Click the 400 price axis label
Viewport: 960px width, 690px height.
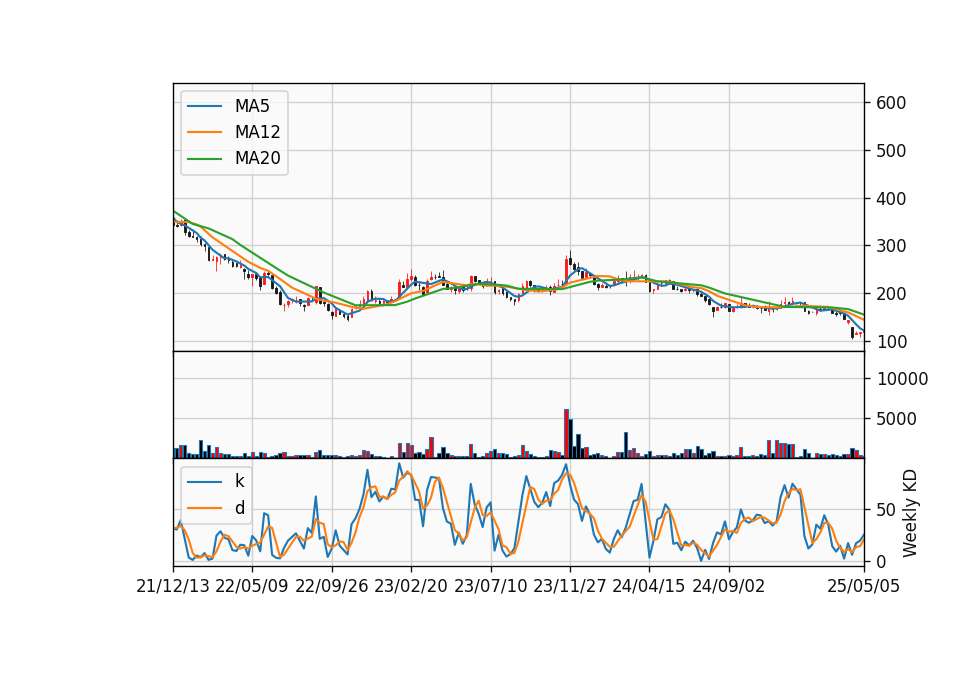pos(891,198)
